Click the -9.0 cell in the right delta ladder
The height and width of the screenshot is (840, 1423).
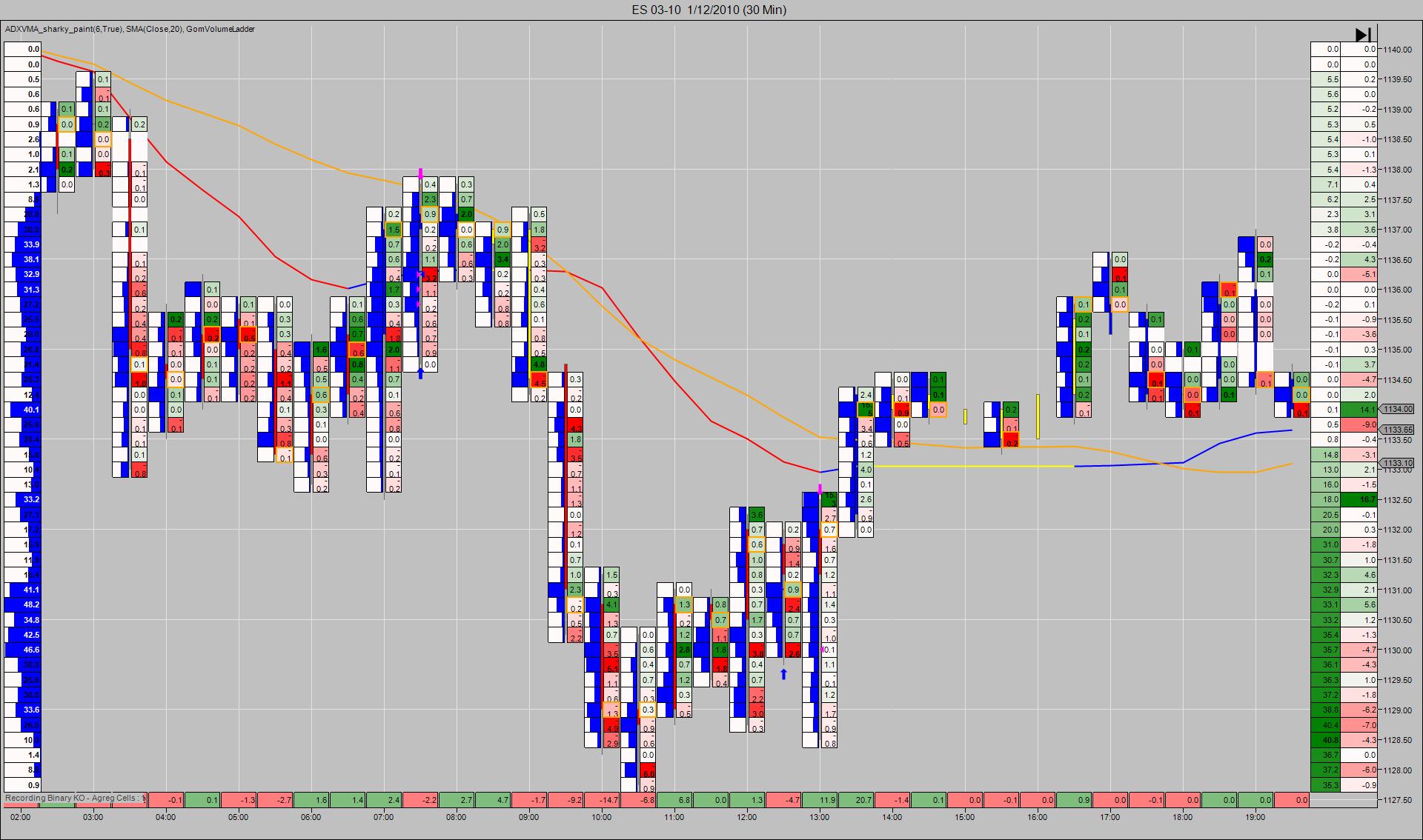pos(1359,424)
